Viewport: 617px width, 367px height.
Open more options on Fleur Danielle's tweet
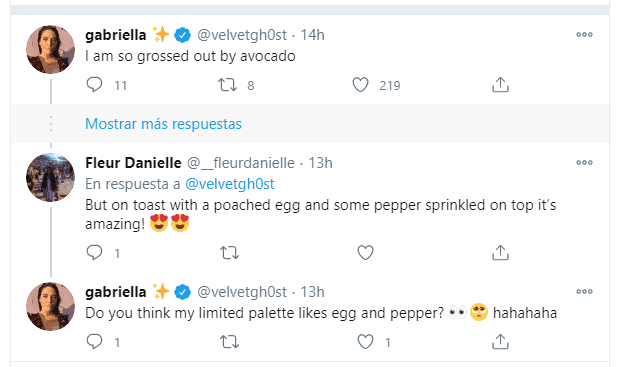(x=584, y=162)
